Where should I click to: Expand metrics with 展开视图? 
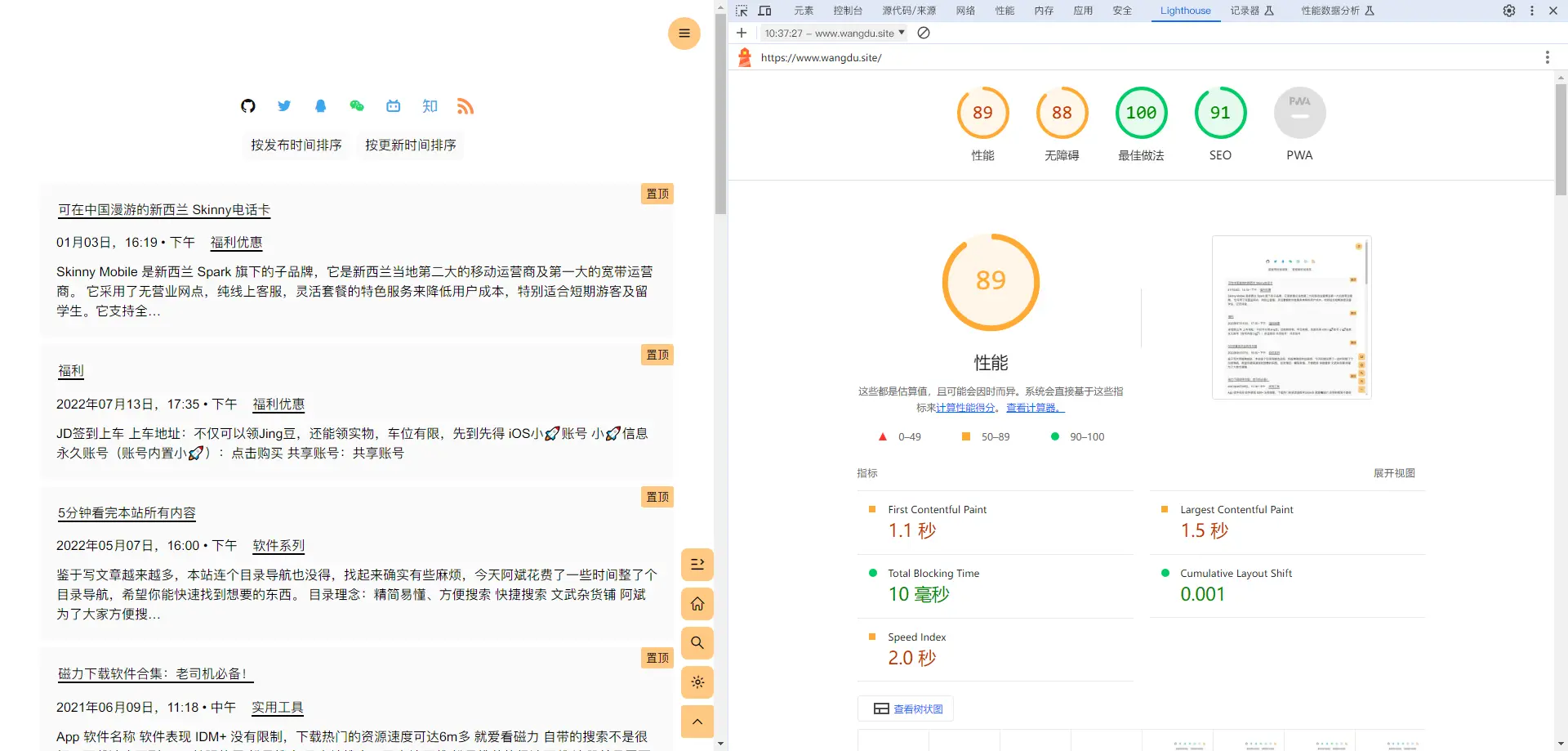click(x=1394, y=473)
